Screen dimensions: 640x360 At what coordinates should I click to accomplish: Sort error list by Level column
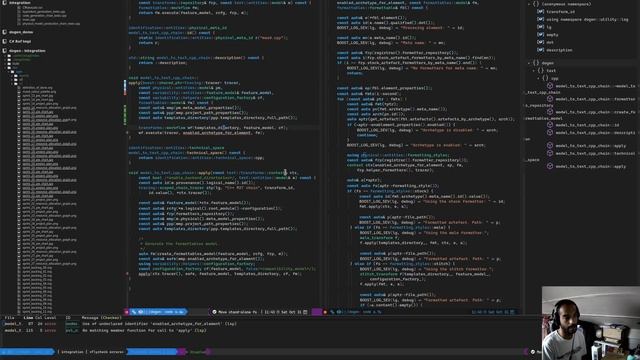coord(50,318)
